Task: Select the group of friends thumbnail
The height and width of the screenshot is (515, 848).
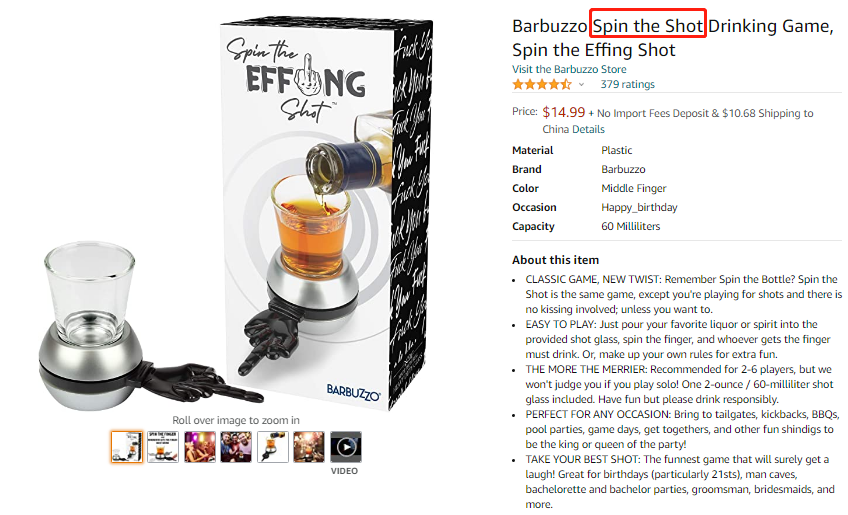Action: [236, 446]
